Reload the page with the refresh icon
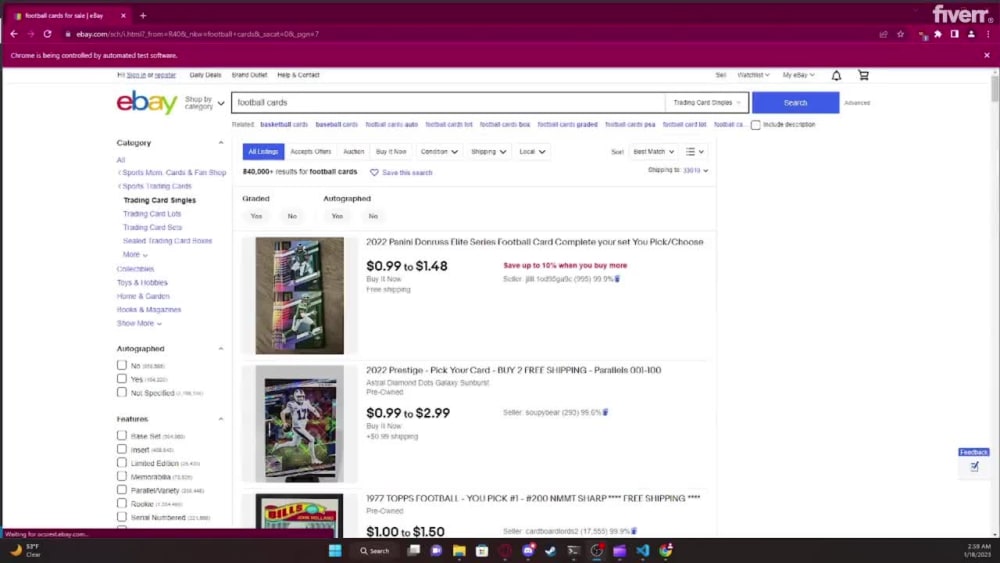The width and height of the screenshot is (1000, 563). tap(47, 34)
